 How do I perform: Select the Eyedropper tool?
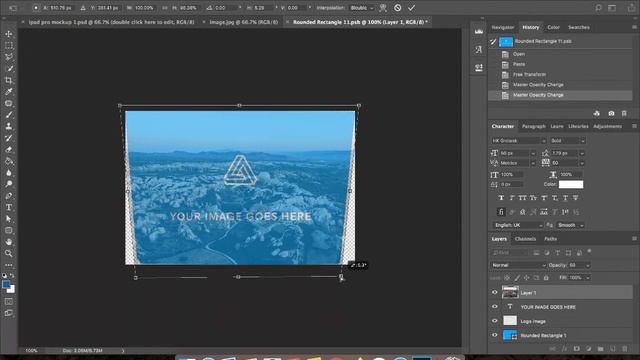[x=9, y=92]
